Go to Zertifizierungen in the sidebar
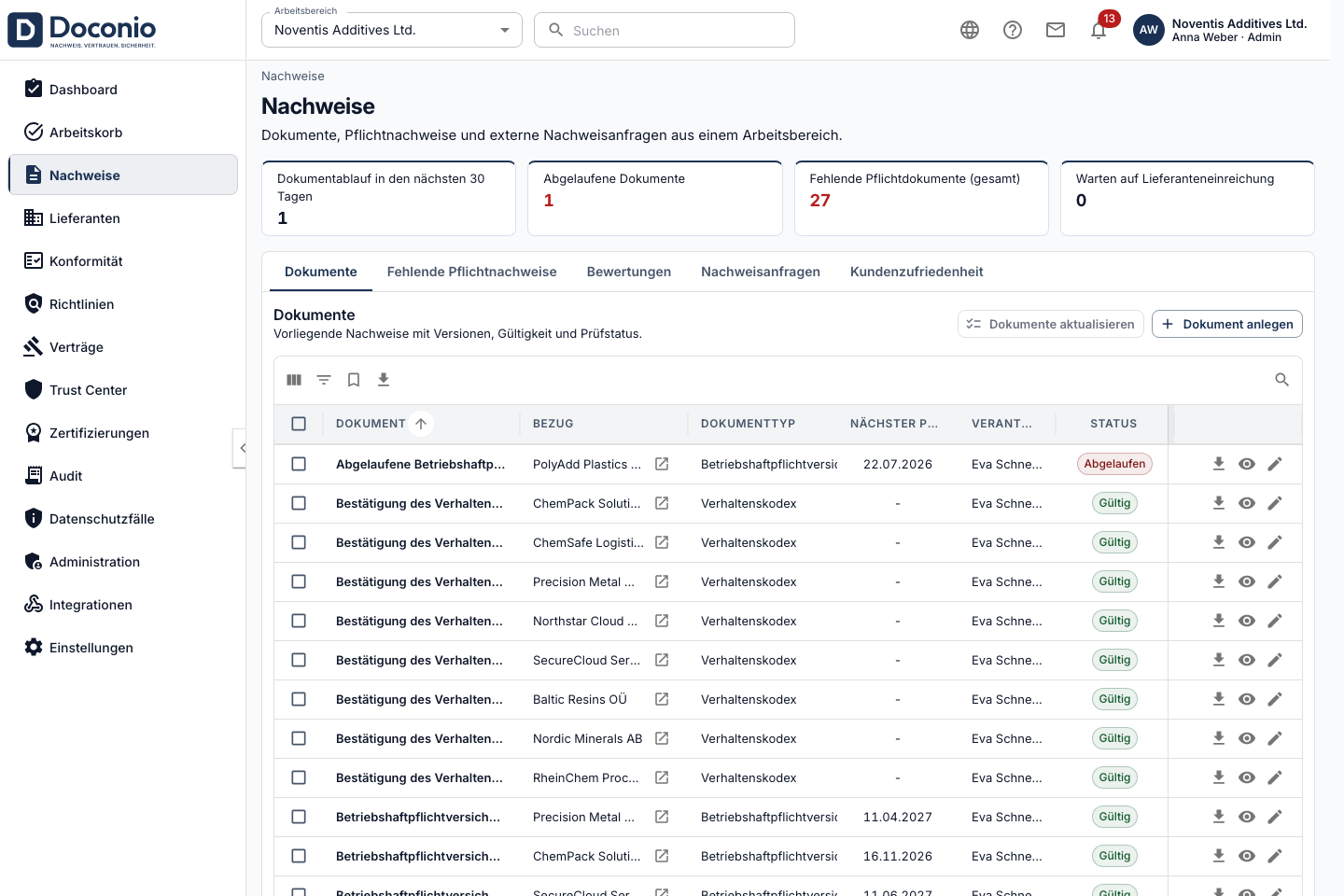 point(123,433)
